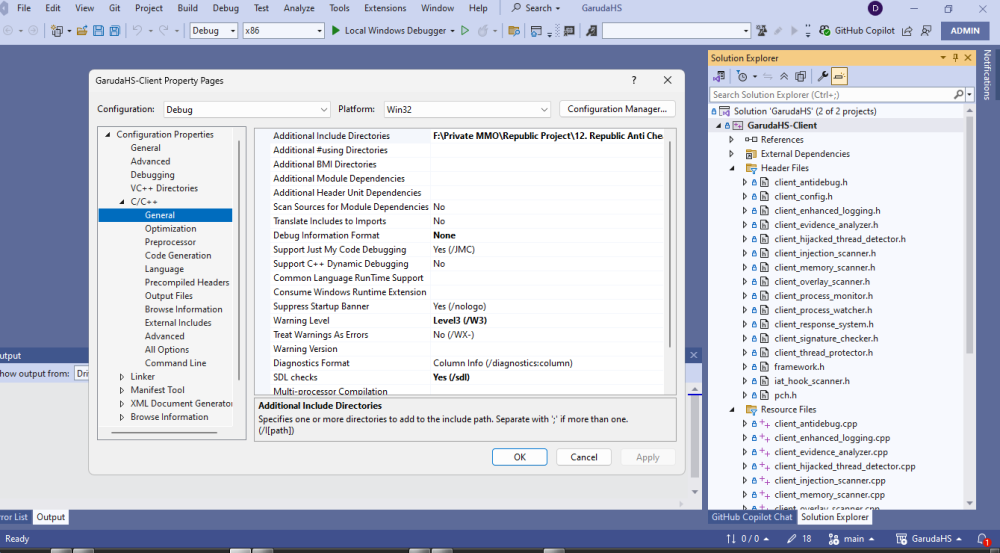This screenshot has width=1000, height=553.
Task: Start with the green Local Windows Debugger arrow
Action: [335, 31]
